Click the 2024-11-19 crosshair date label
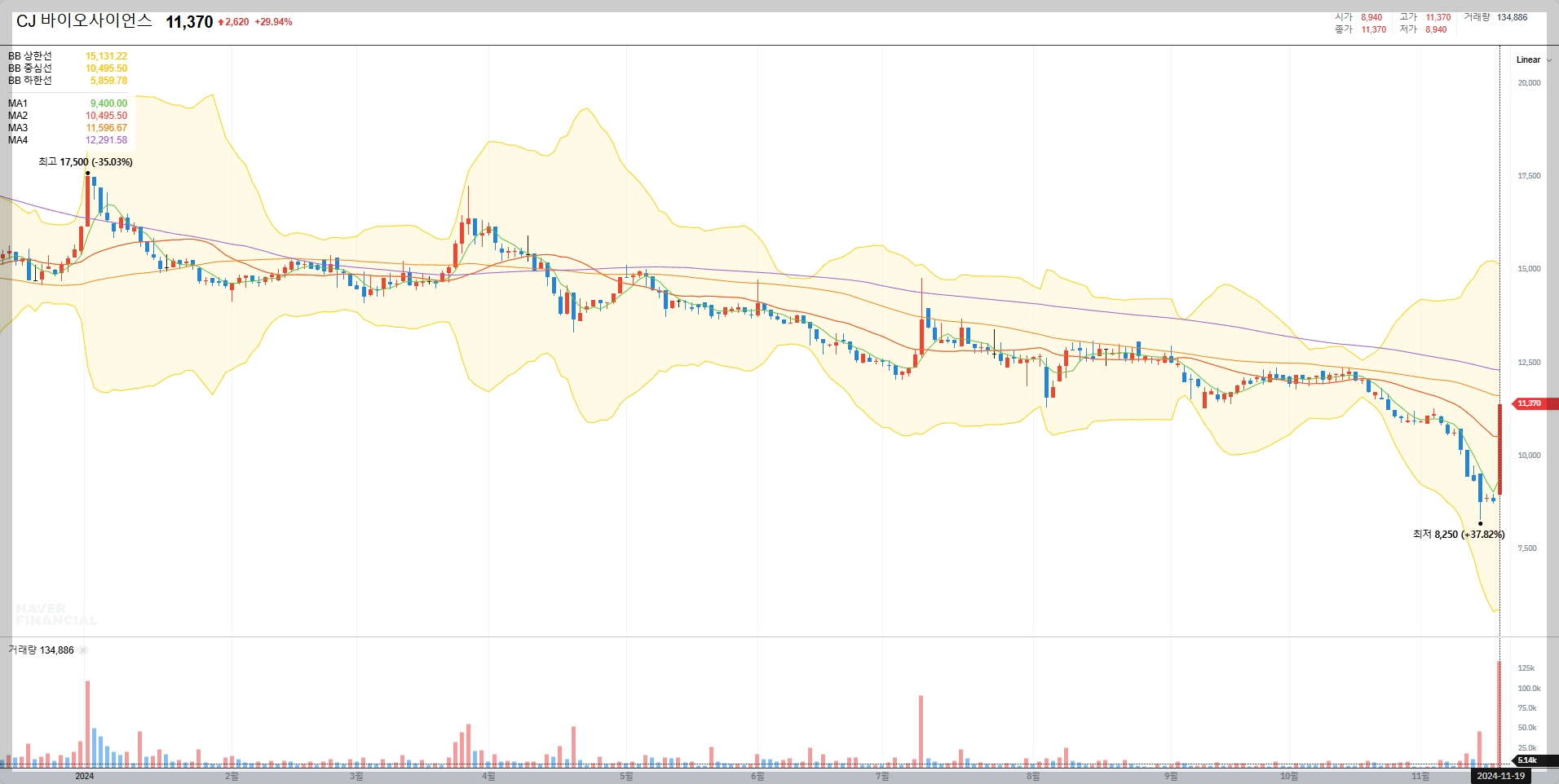The width and height of the screenshot is (1559, 784). 1500,776
